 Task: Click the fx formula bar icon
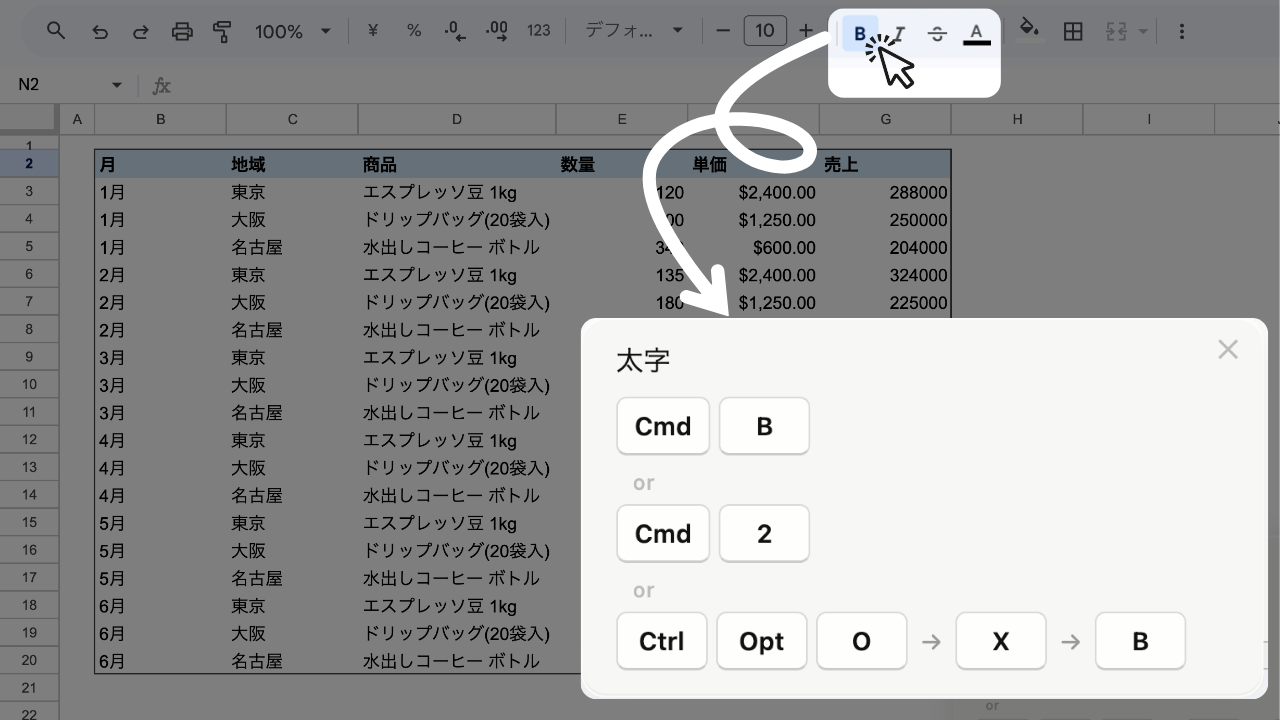point(162,85)
